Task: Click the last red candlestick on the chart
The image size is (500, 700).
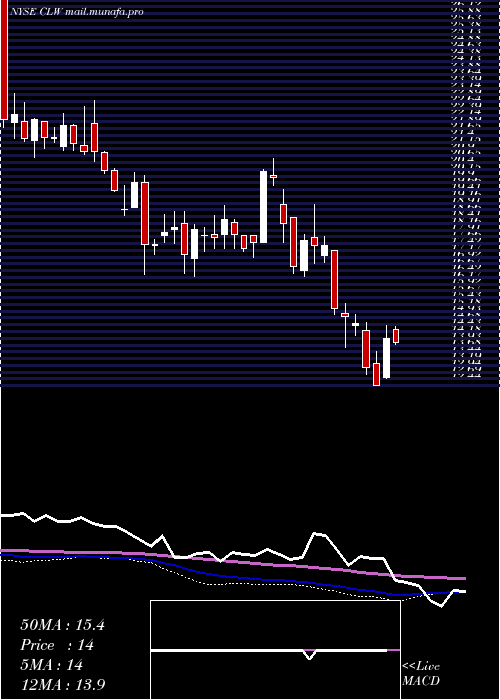Action: [396, 336]
